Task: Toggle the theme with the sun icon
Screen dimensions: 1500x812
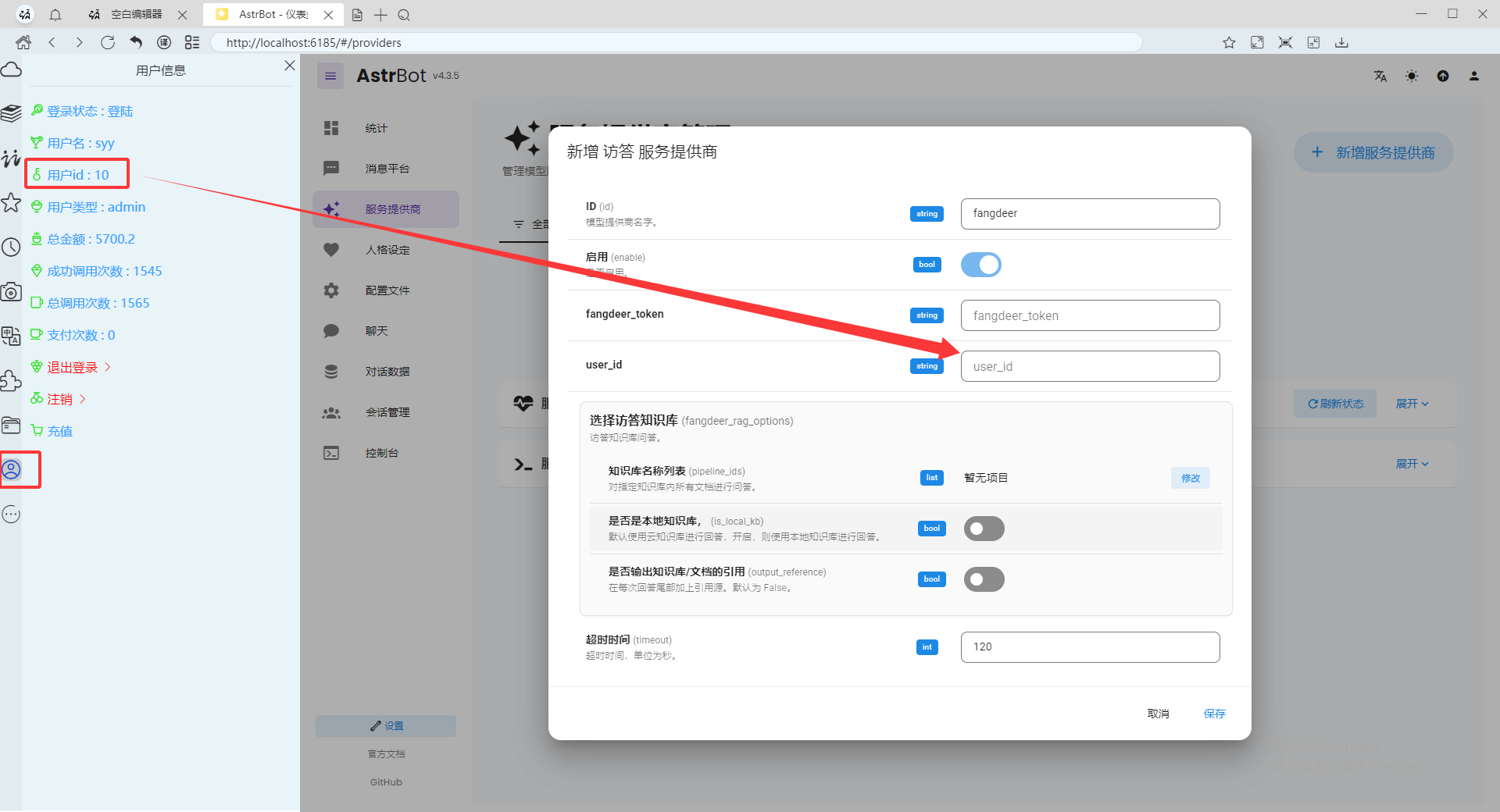Action: [1412, 76]
